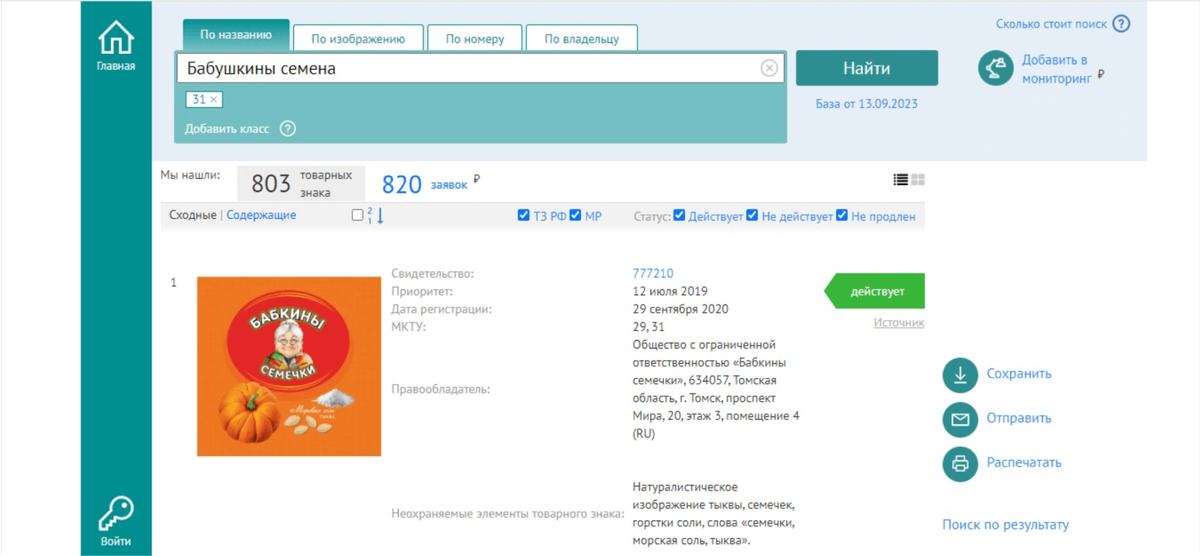
Task: Open help icon next to Сколько стоит поиск
Action: (x=1121, y=24)
